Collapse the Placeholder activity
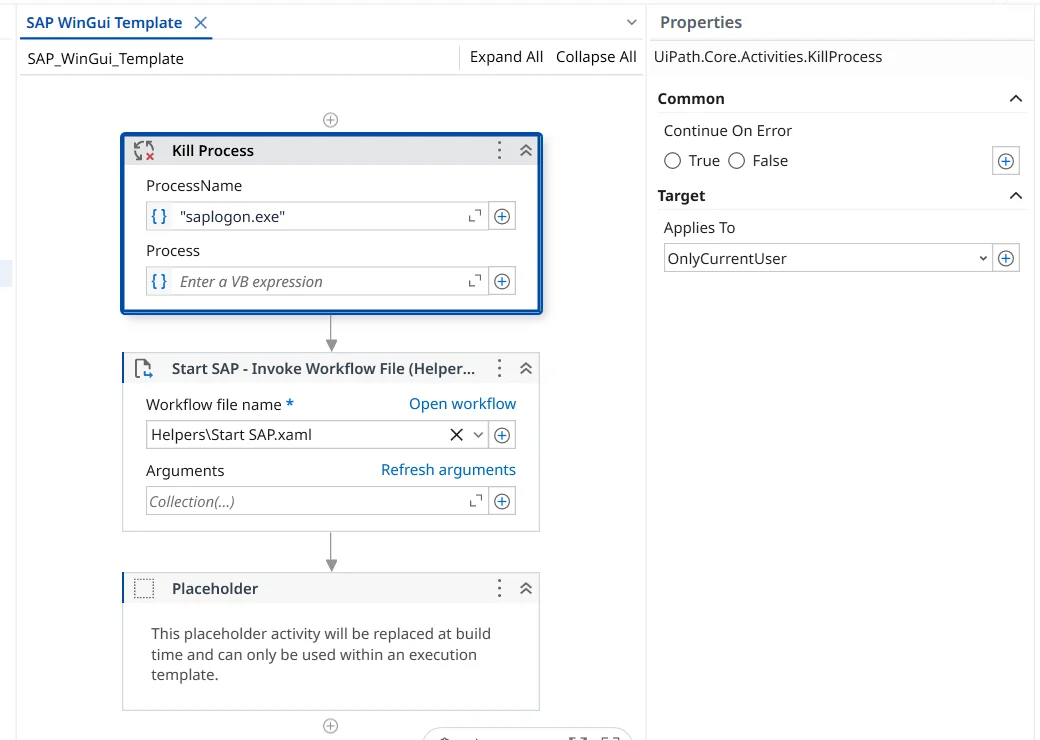1040x740 pixels. click(x=526, y=588)
